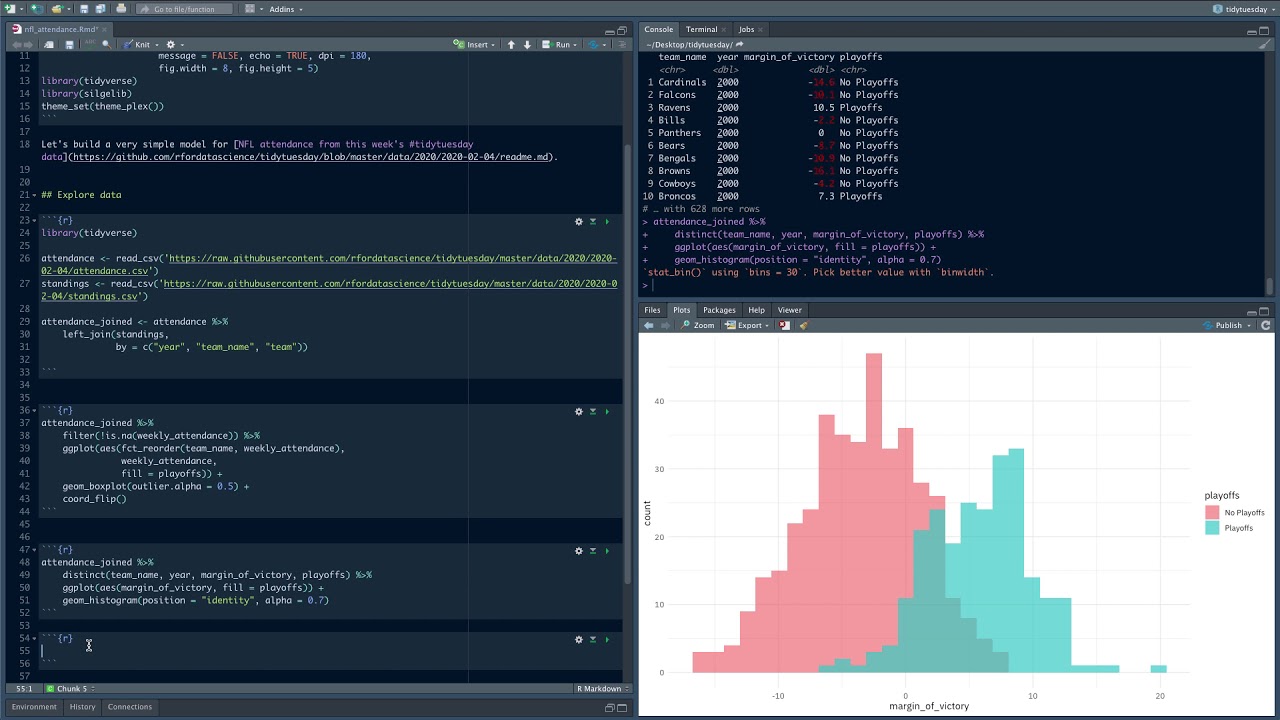
Task: Click the next plot arrow
Action: point(664,325)
